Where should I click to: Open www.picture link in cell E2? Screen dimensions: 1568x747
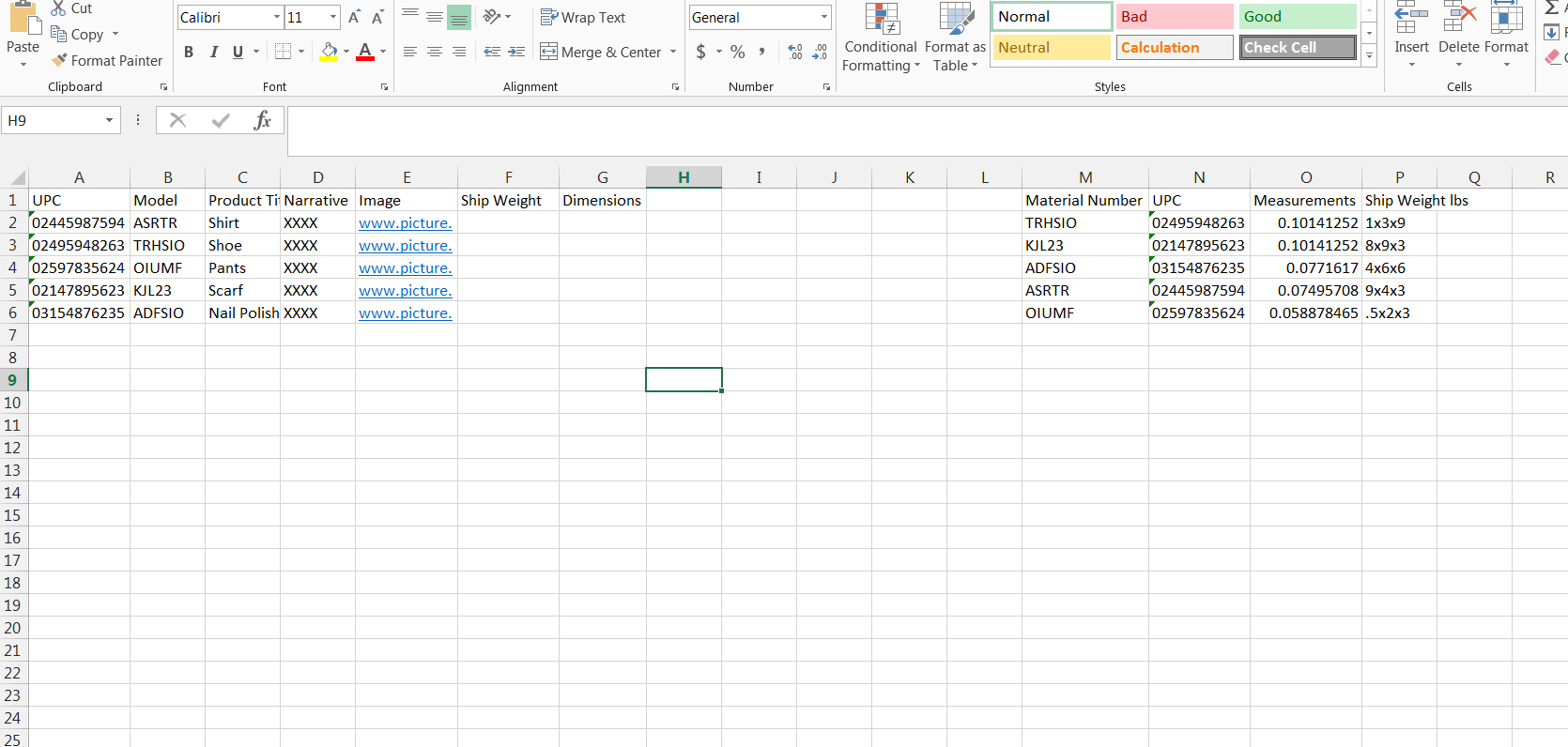coord(406,222)
